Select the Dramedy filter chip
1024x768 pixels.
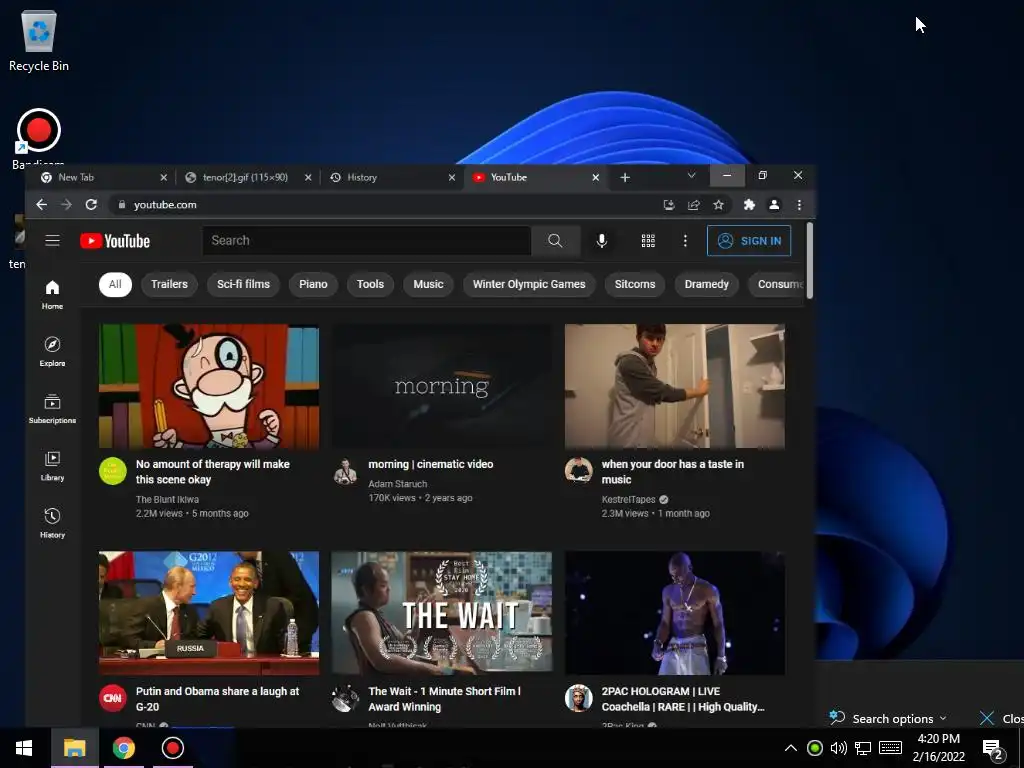707,284
